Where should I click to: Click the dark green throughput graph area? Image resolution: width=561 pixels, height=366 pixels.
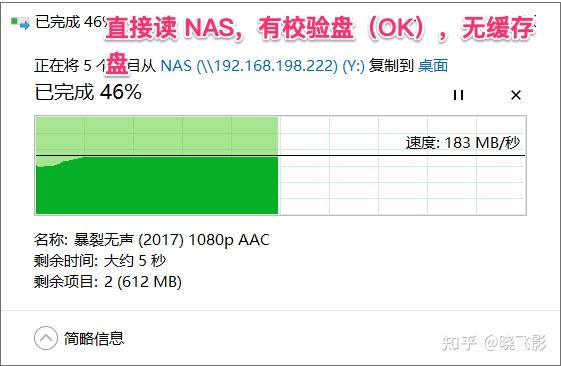(157, 186)
